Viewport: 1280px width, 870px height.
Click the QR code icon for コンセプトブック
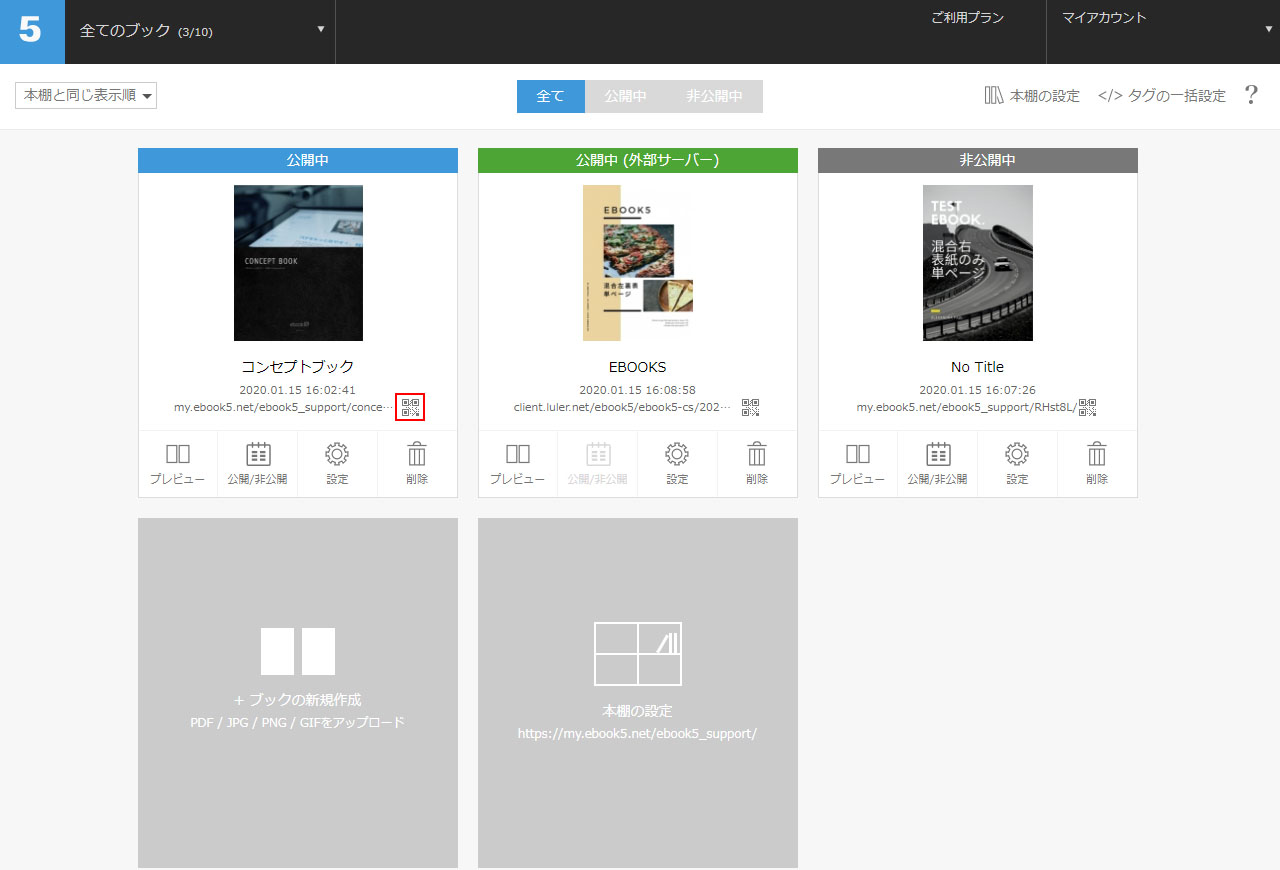(410, 407)
